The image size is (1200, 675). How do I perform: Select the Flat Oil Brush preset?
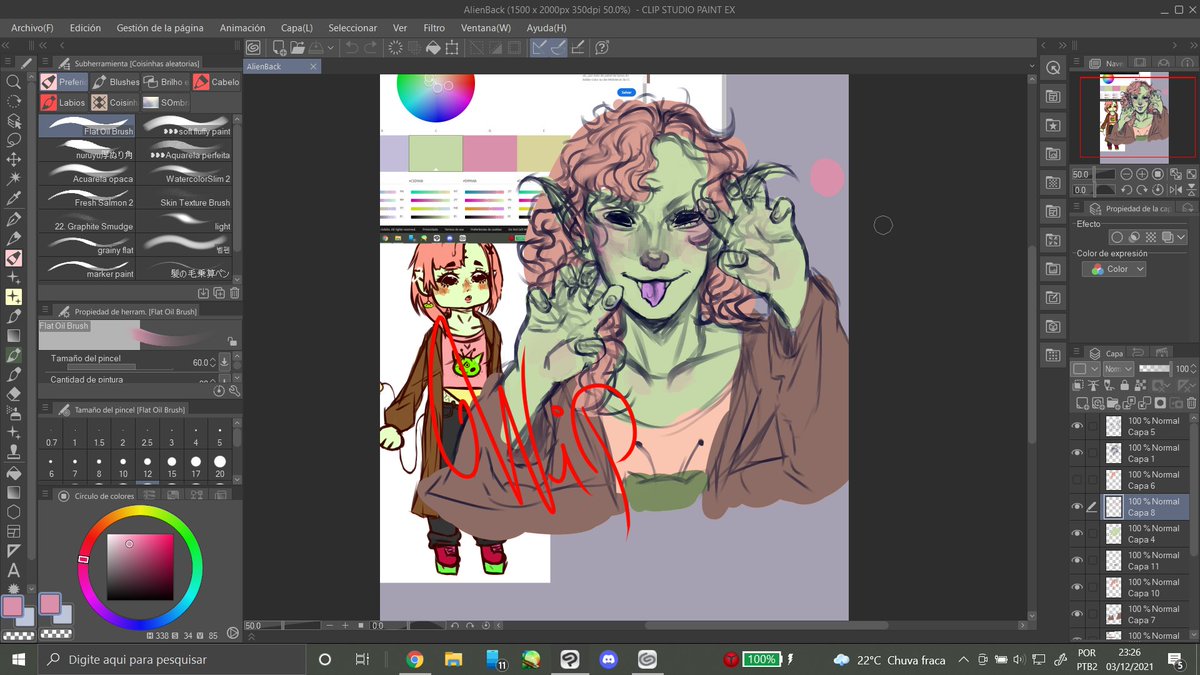coord(87,126)
